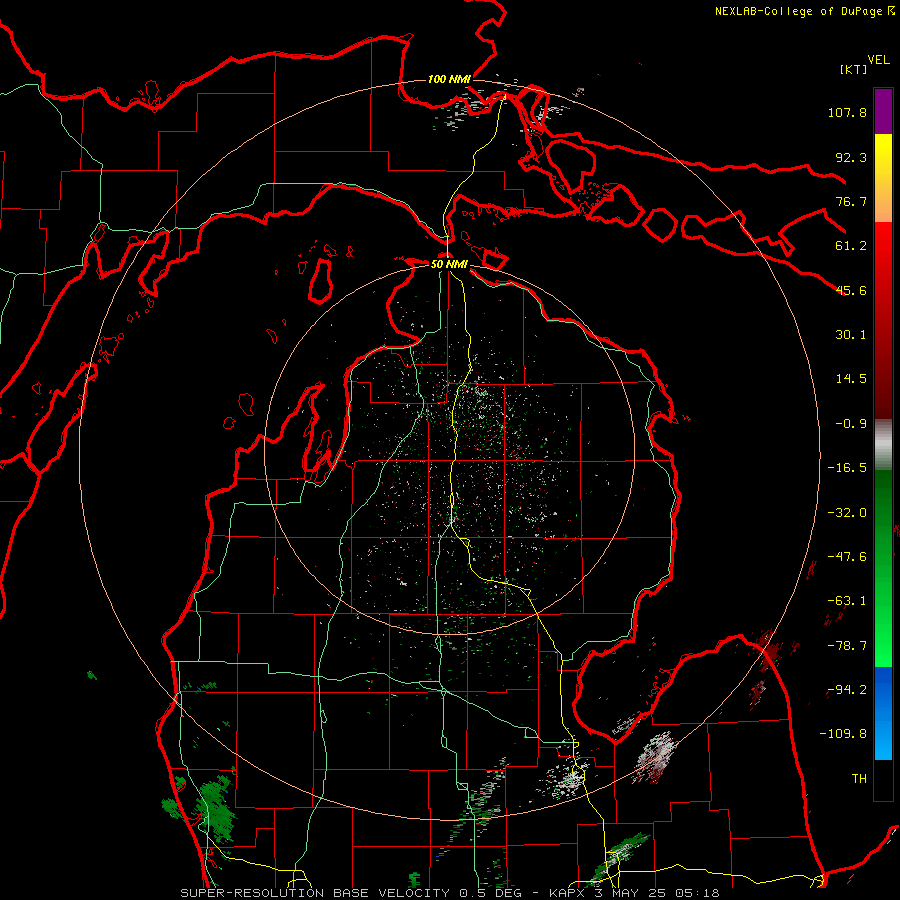Click the TH legend label

click(859, 779)
